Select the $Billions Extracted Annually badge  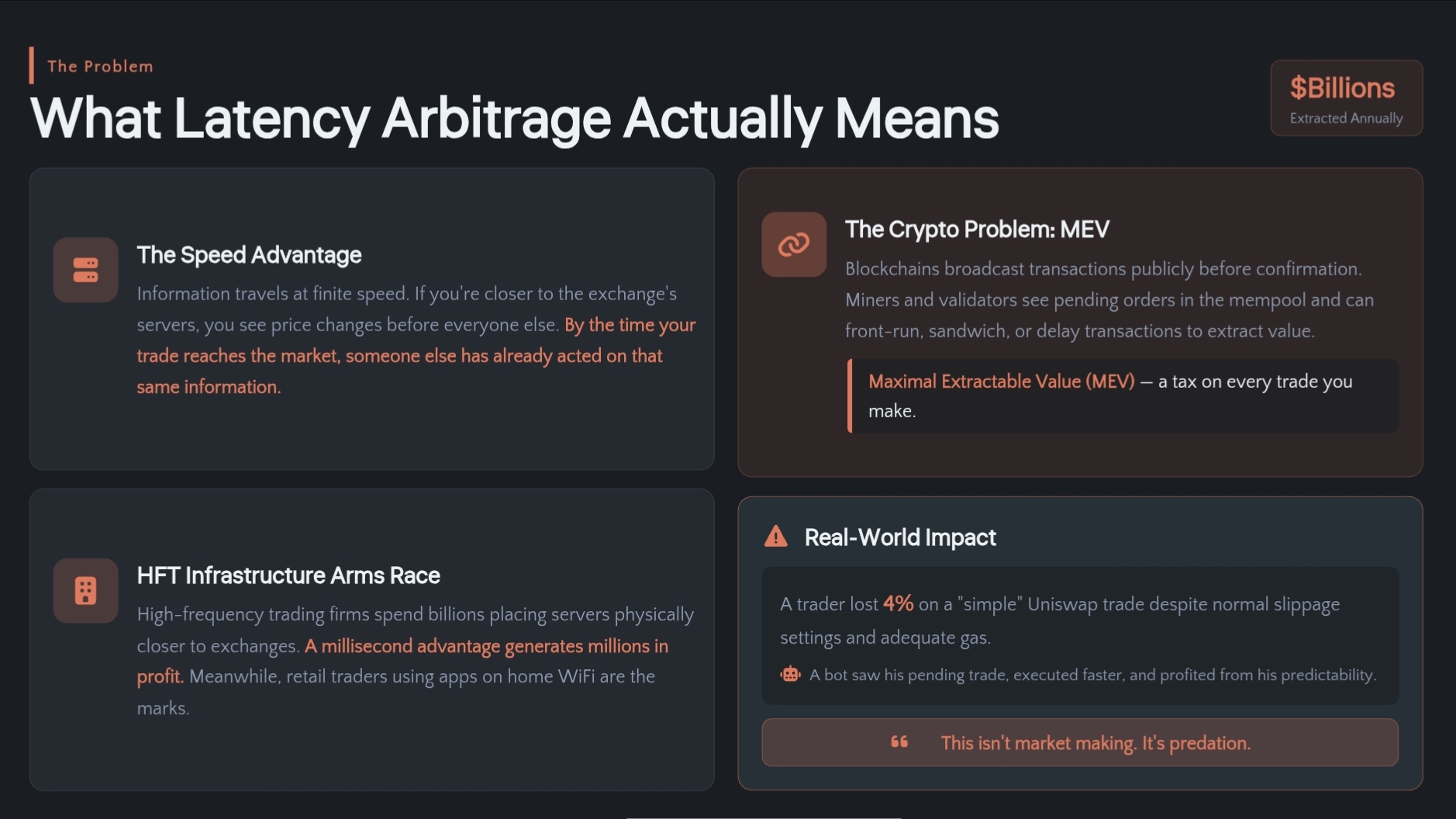pyautogui.click(x=1346, y=98)
